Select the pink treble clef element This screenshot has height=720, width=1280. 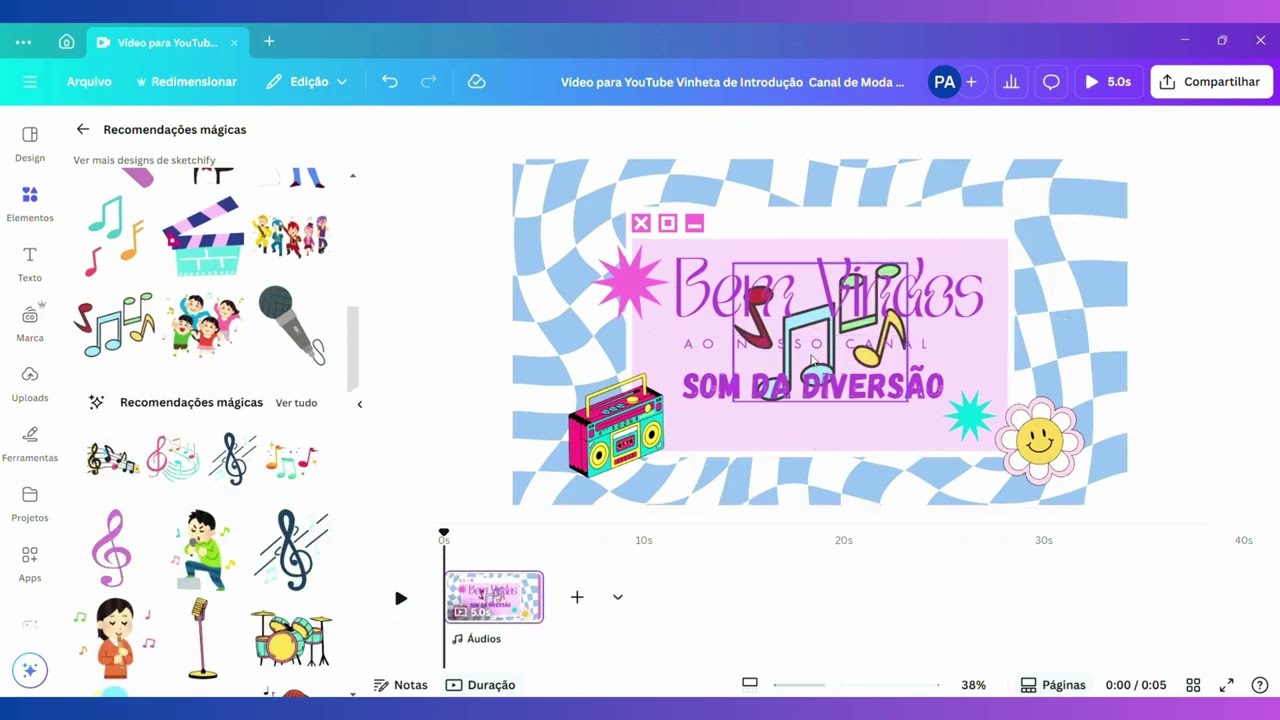(111, 548)
